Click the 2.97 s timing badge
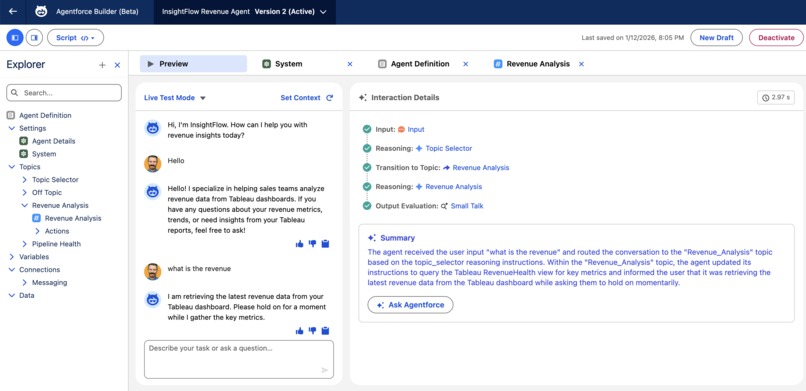The height and width of the screenshot is (391, 806). pyautogui.click(x=776, y=98)
